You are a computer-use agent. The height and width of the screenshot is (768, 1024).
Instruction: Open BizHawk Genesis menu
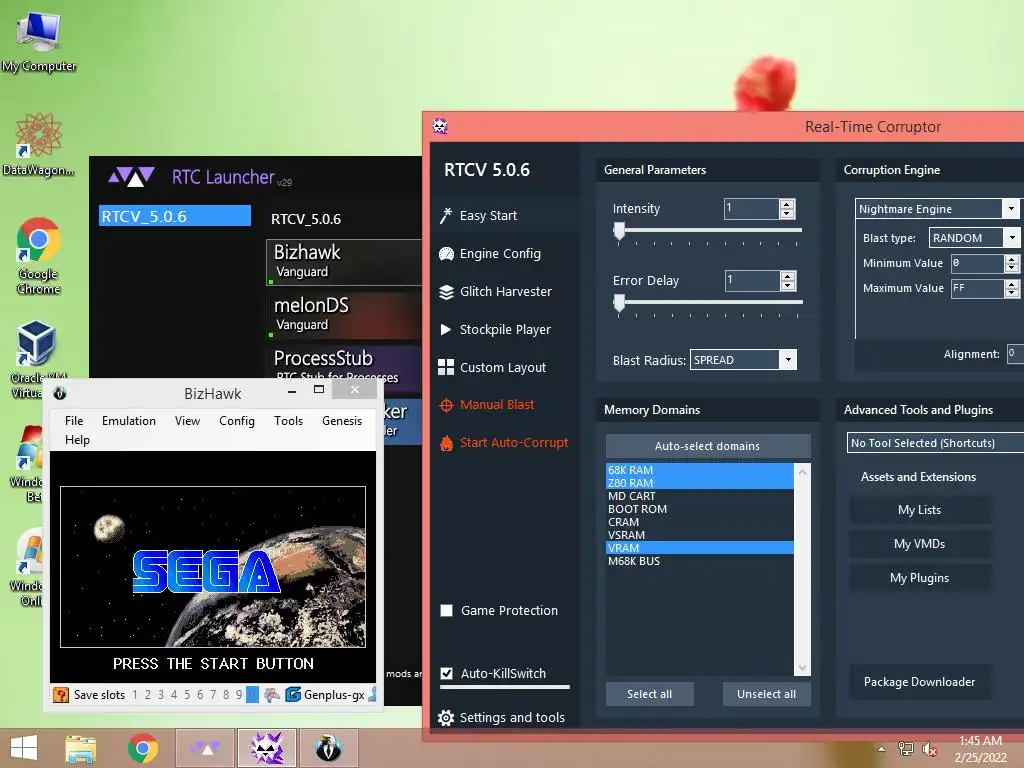point(342,421)
